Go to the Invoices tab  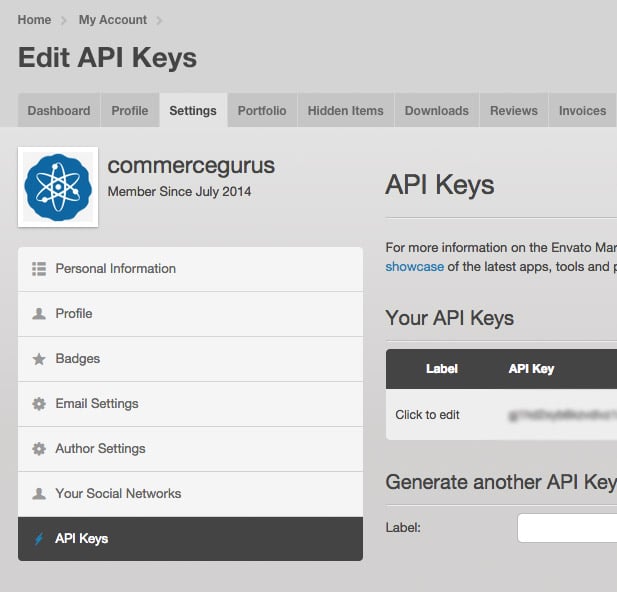point(582,111)
